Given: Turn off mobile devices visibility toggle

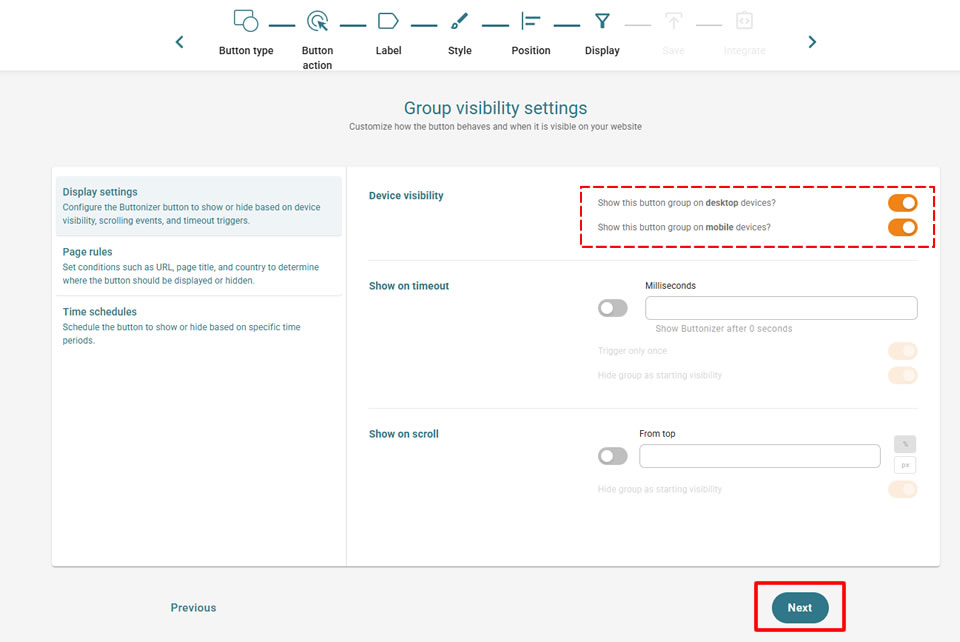Looking at the screenshot, I should pos(902,227).
